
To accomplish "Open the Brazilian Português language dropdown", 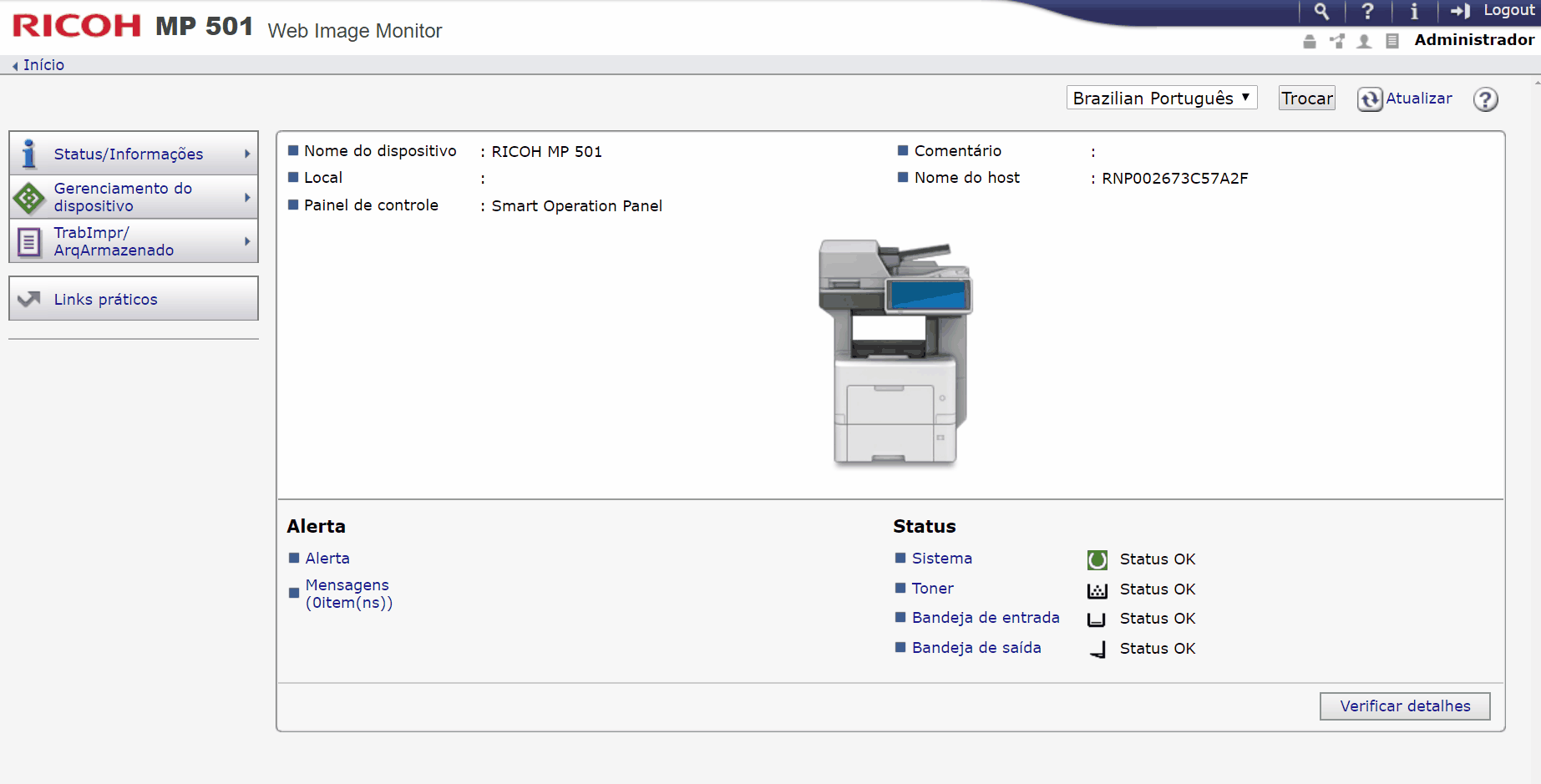I will [x=1161, y=99].
